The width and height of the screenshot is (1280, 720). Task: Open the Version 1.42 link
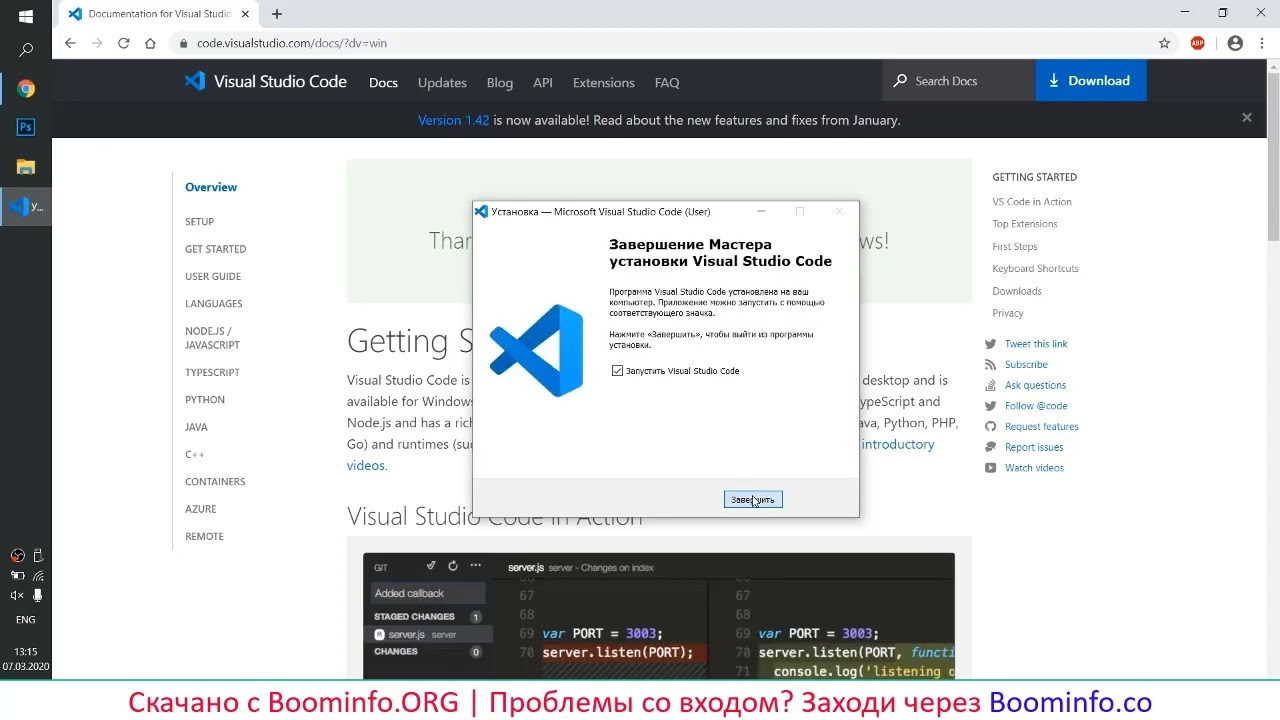453,120
